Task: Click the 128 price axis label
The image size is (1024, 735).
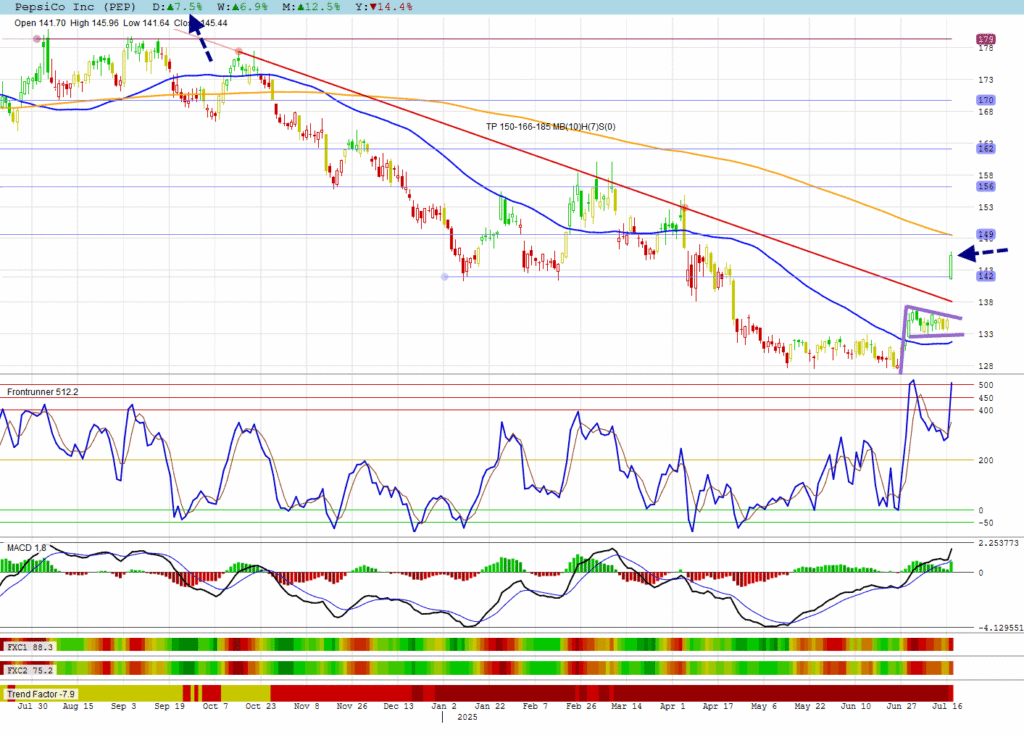Action: tap(985, 366)
